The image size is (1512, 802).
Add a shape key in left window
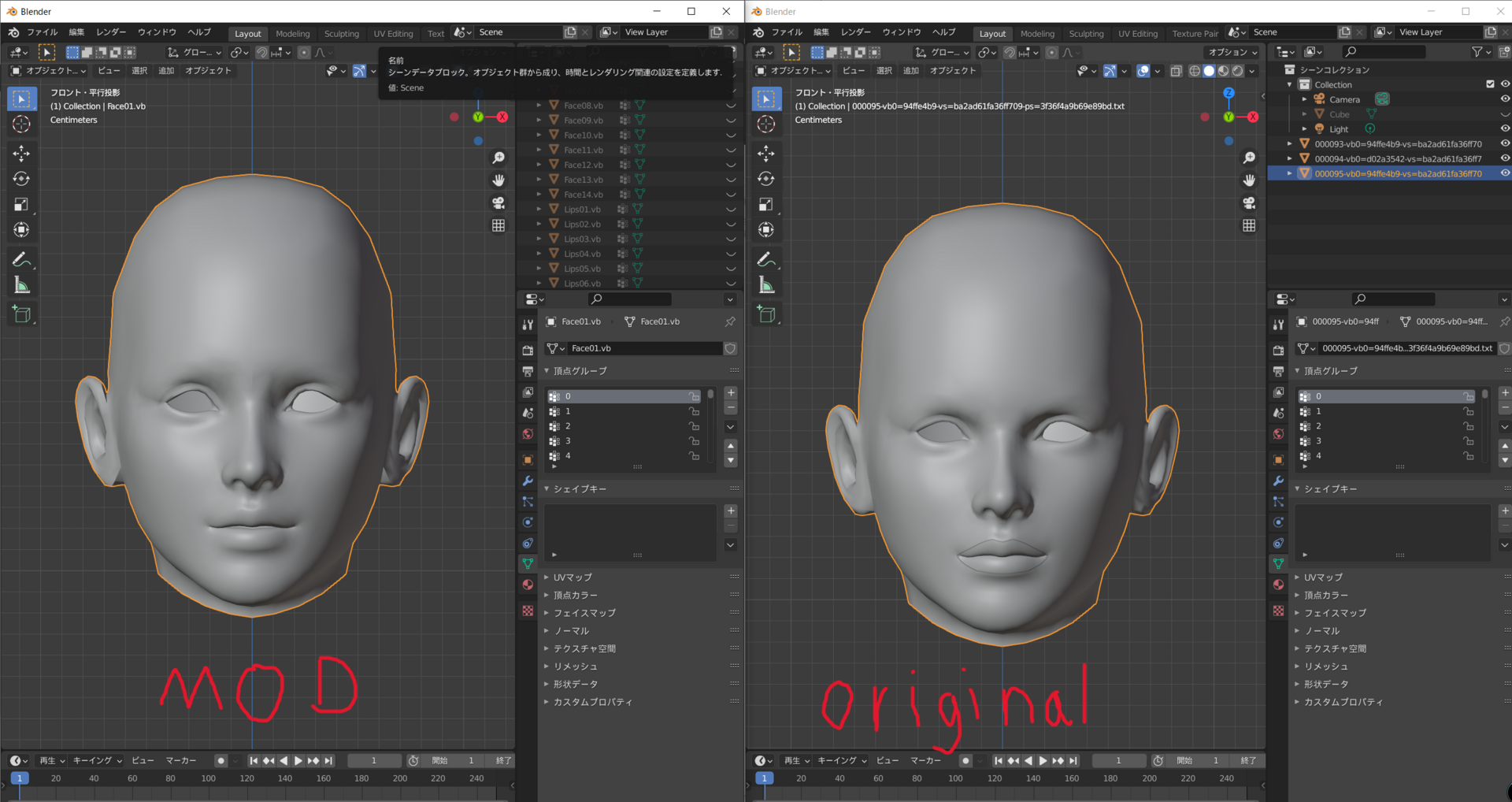click(x=731, y=511)
